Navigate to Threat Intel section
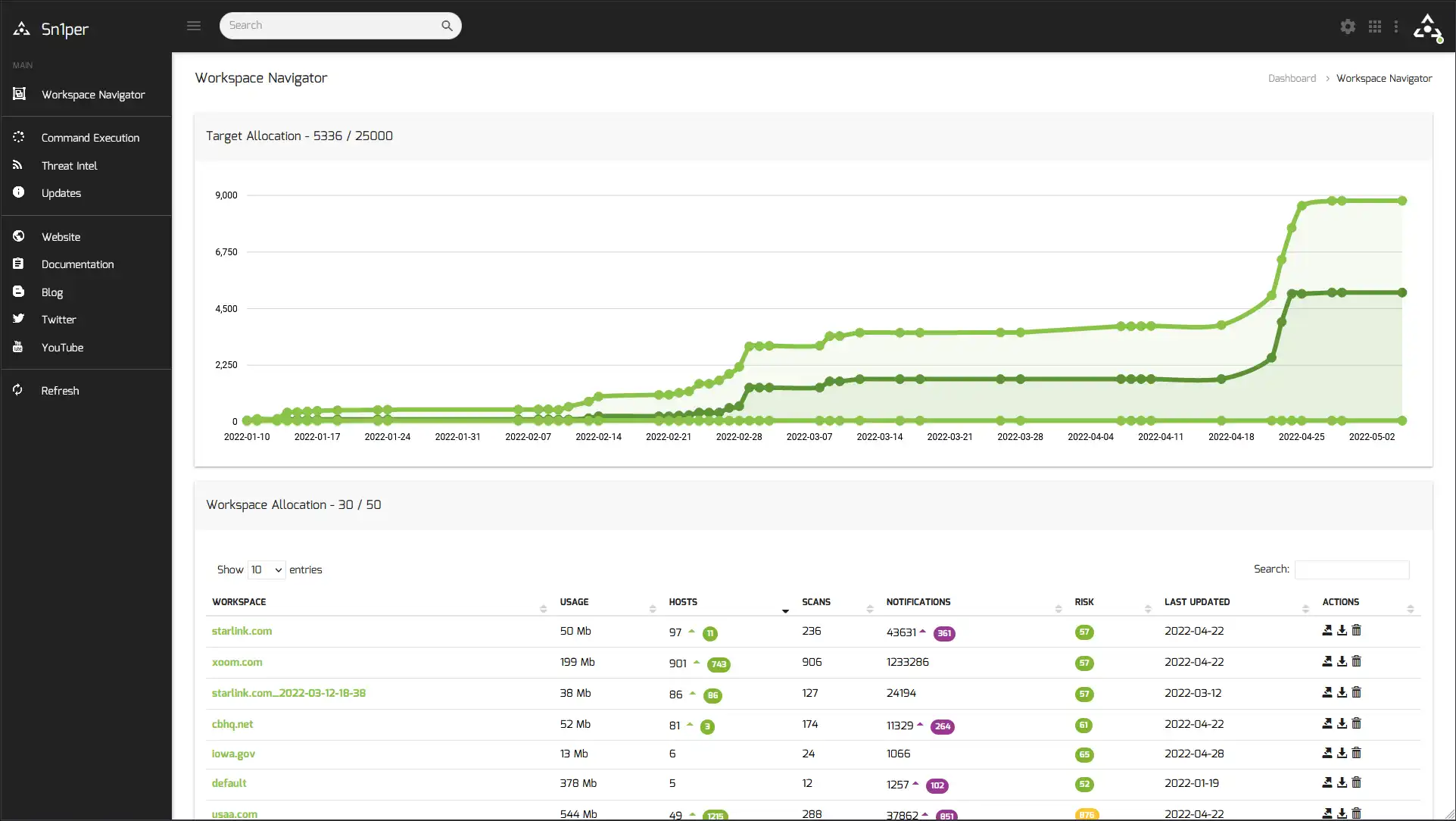The height and width of the screenshot is (821, 1456). (x=68, y=165)
